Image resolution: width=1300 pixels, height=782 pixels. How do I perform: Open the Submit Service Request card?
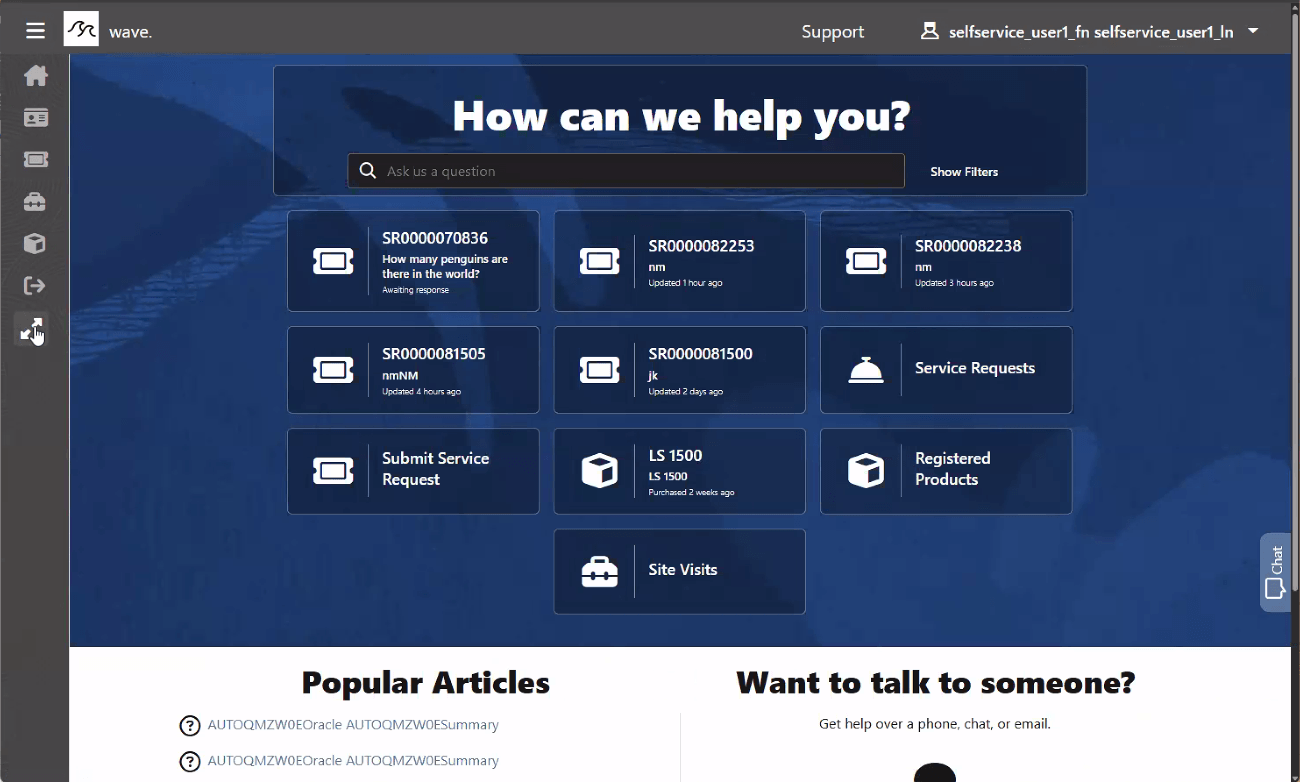(413, 471)
